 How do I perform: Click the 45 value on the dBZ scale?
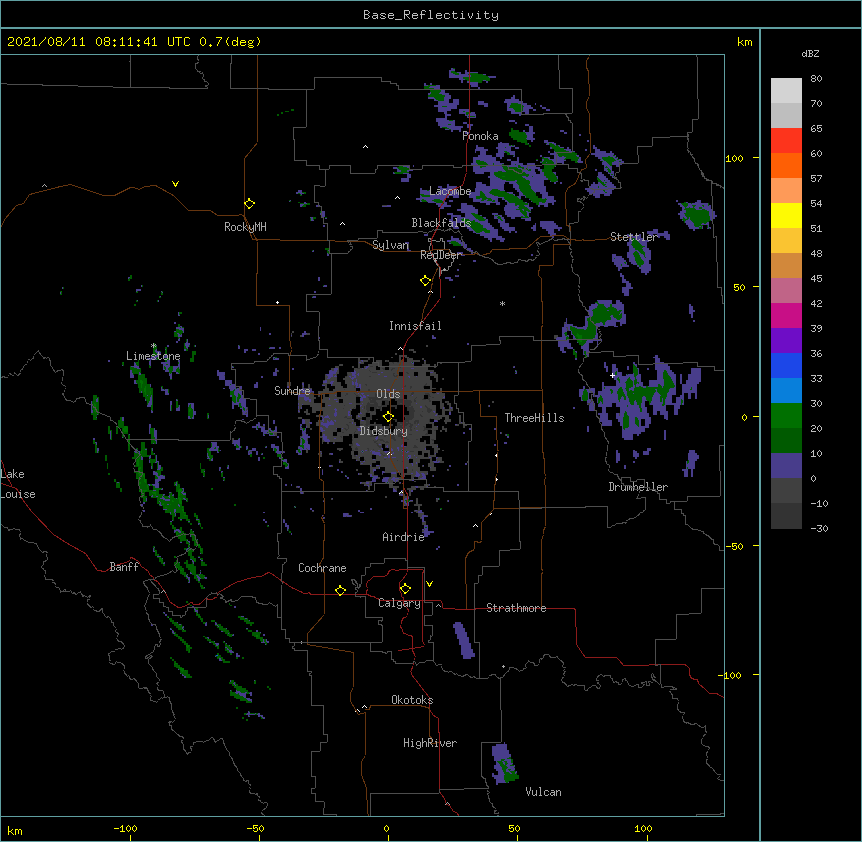pos(816,278)
